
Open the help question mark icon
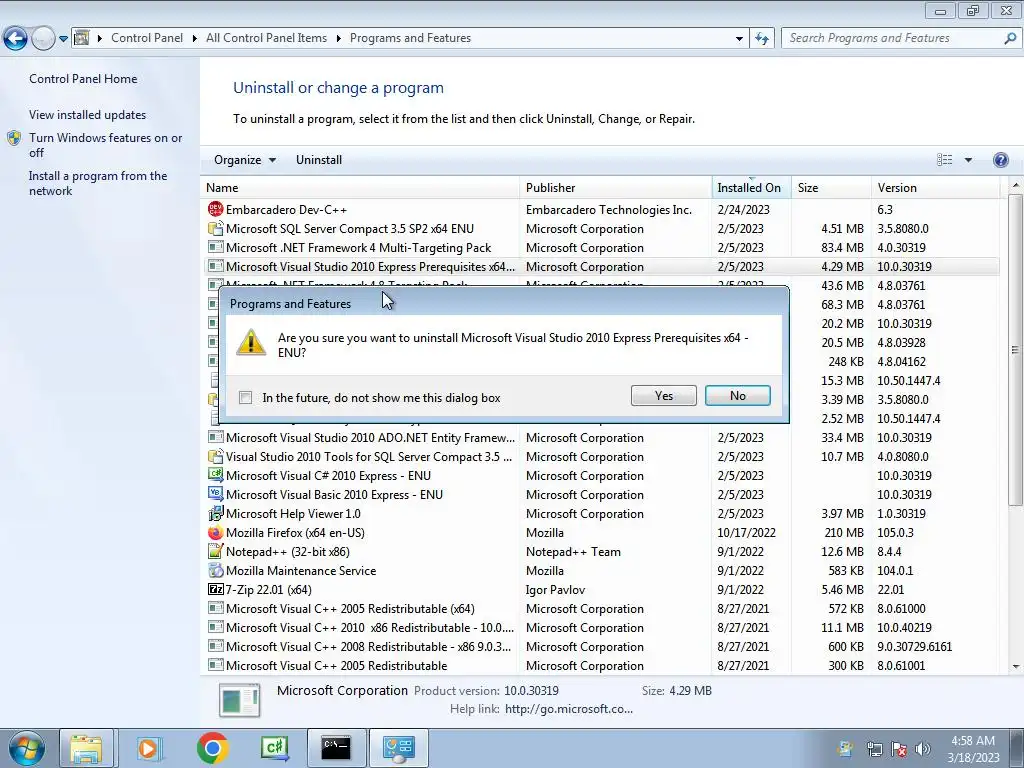(1000, 160)
